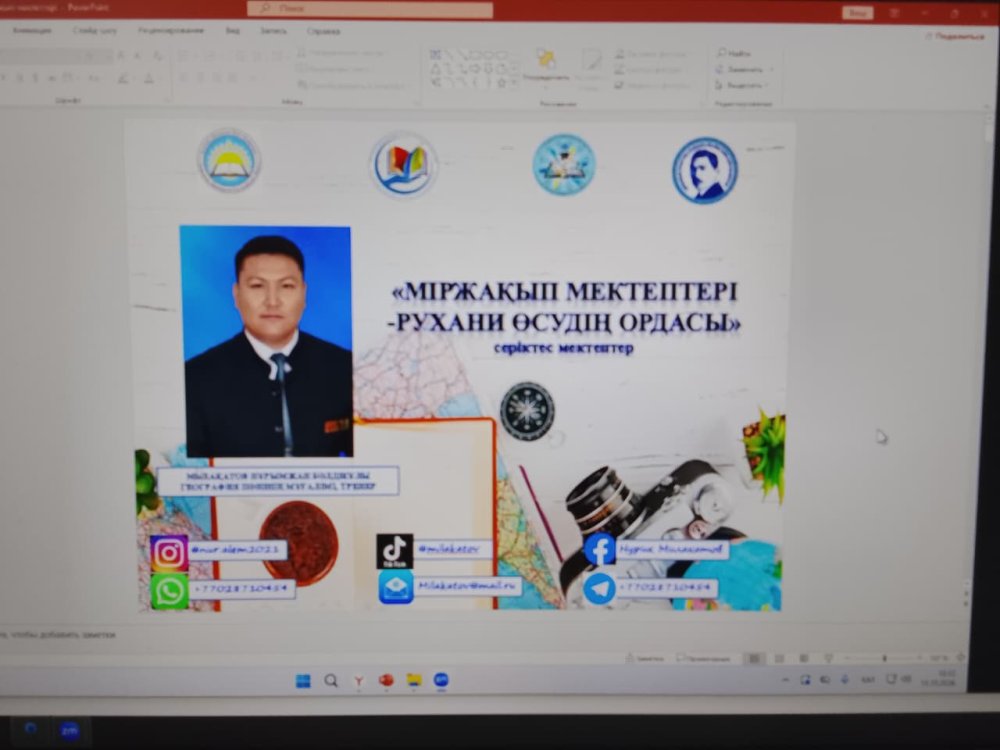Open the Слайд-шоу tab
The image size is (1000, 750).
[x=95, y=30]
